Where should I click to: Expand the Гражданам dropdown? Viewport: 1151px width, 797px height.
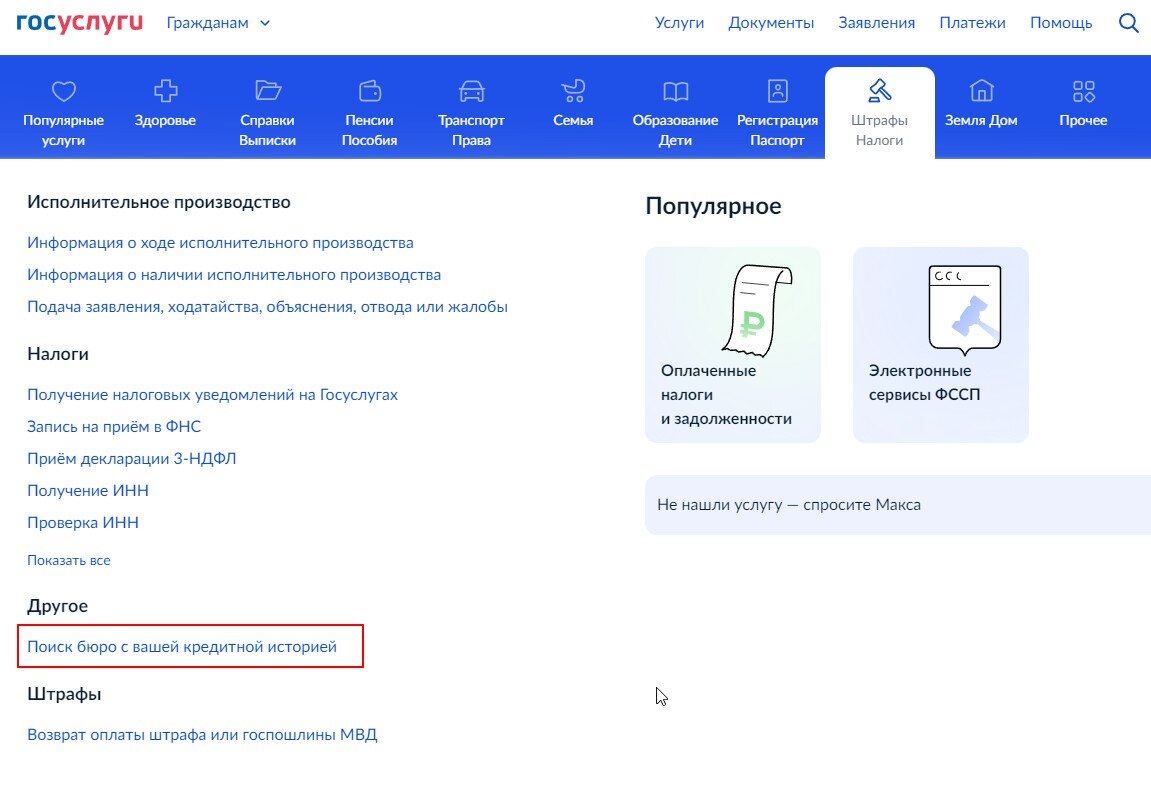[218, 23]
